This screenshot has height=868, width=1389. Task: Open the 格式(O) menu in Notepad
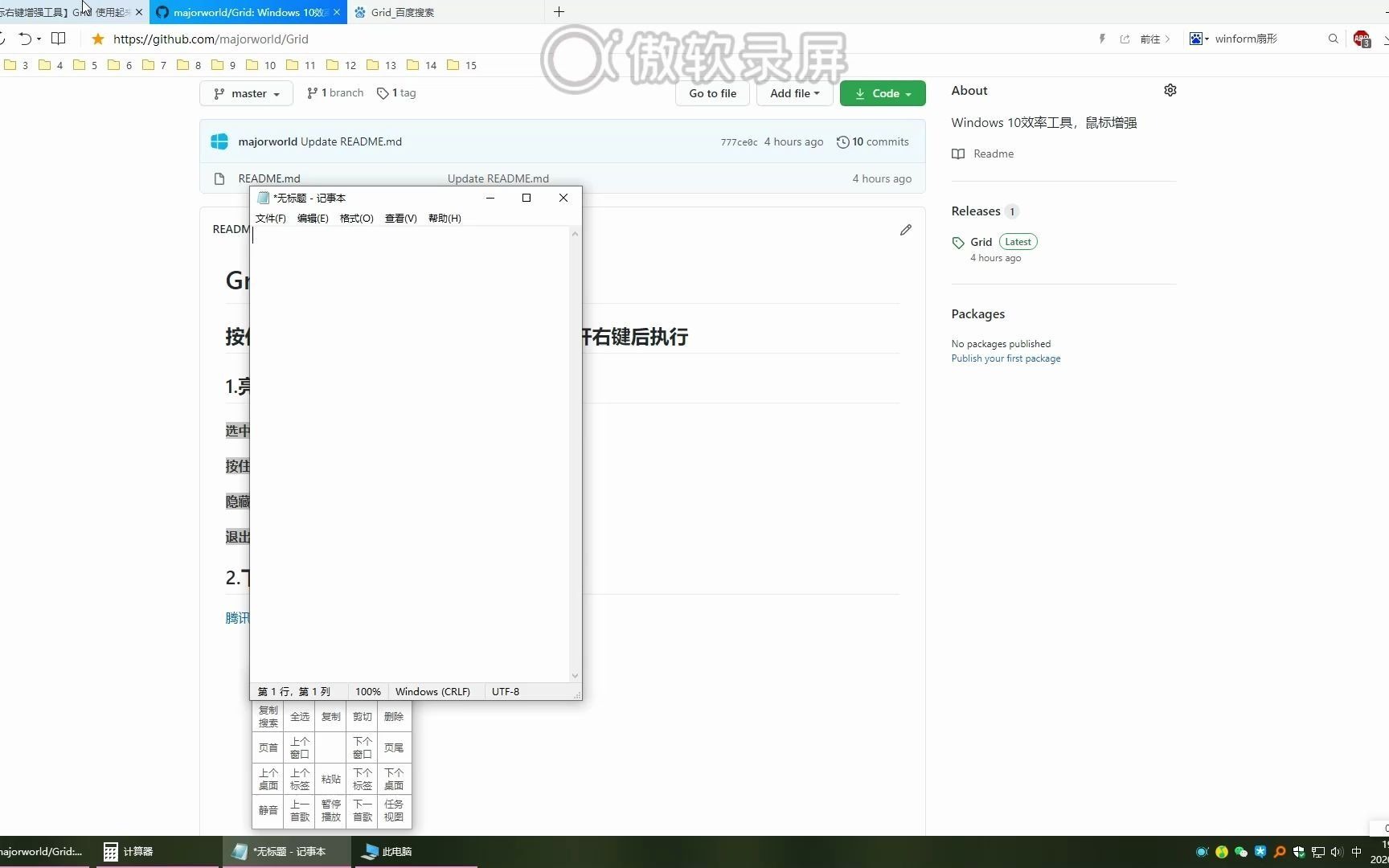[356, 218]
